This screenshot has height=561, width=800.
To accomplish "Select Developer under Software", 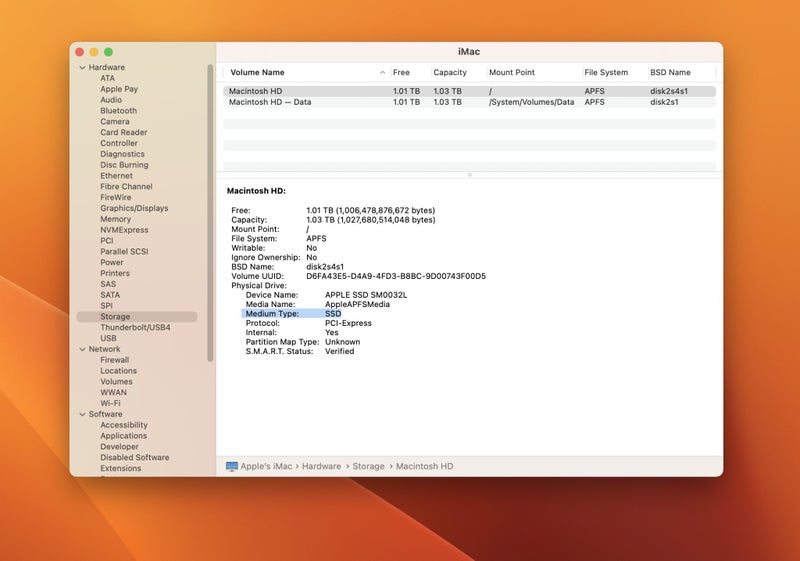I will pos(119,447).
